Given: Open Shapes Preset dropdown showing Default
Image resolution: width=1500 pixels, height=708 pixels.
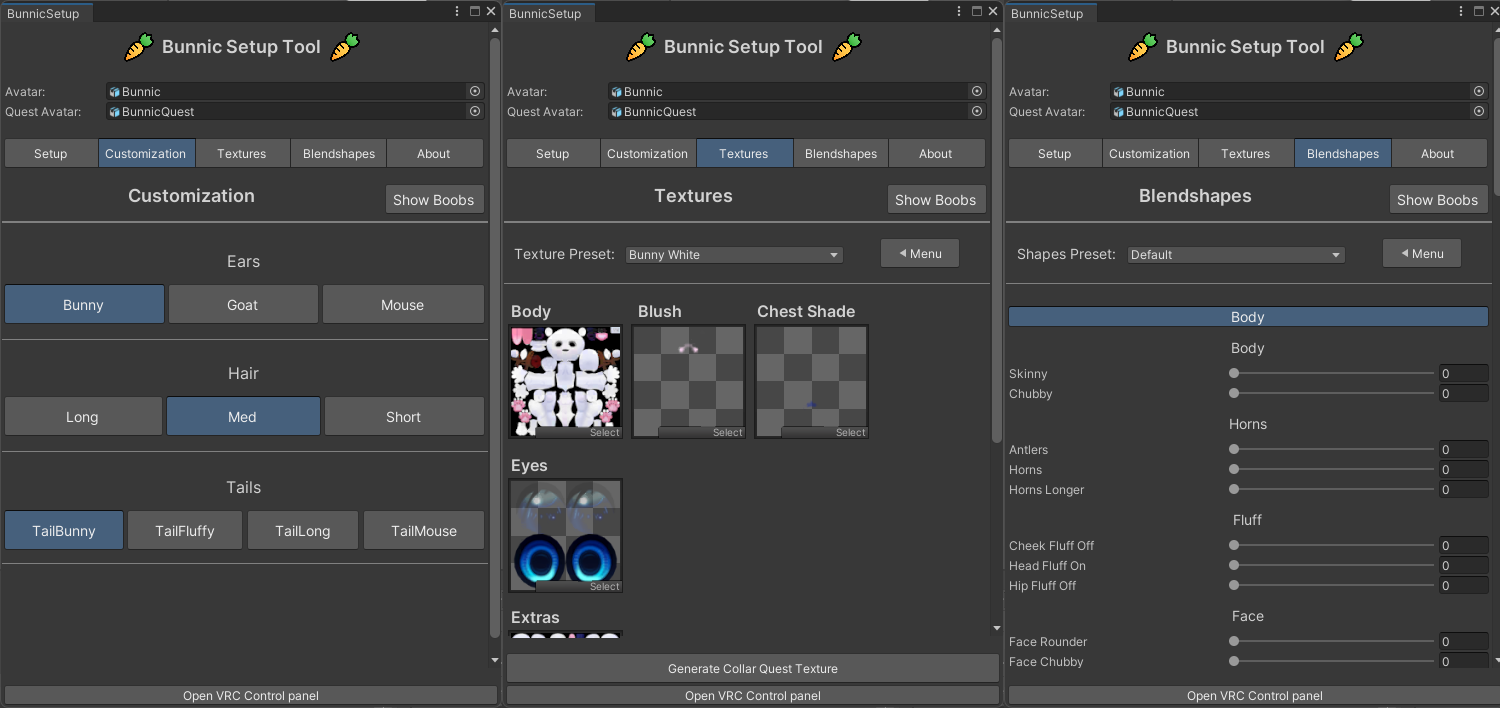Looking at the screenshot, I should pos(1236,255).
